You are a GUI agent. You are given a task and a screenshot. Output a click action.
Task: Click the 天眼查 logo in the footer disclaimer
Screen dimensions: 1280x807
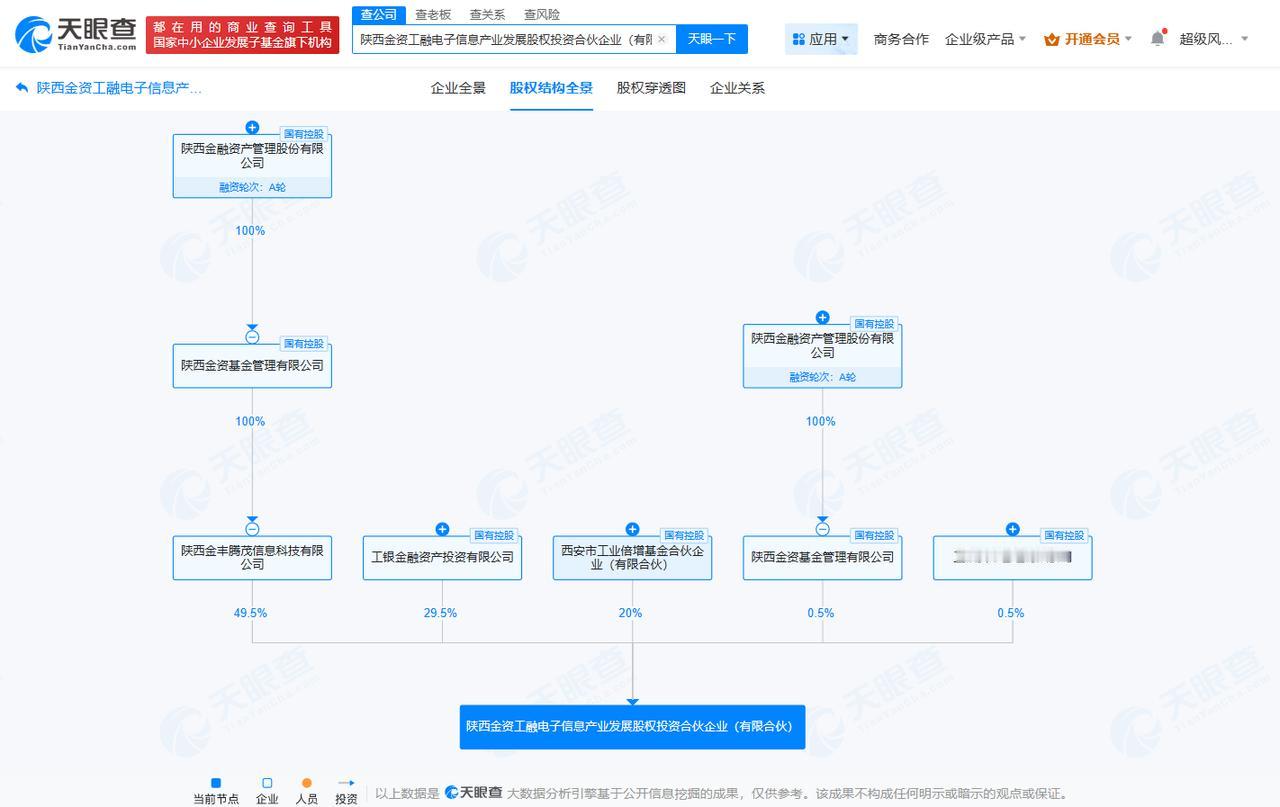click(x=473, y=792)
